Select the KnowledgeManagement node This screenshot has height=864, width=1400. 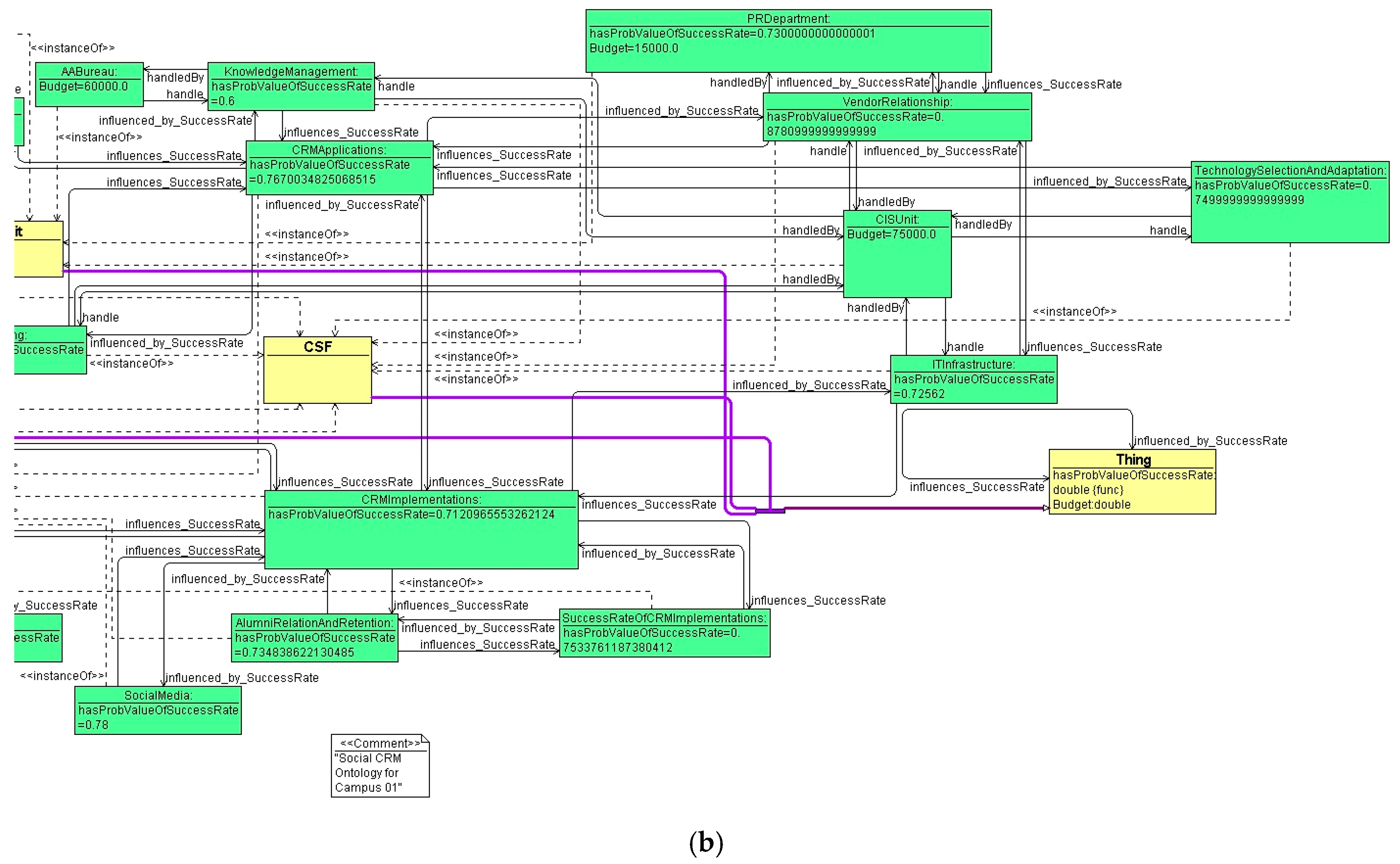(x=290, y=86)
